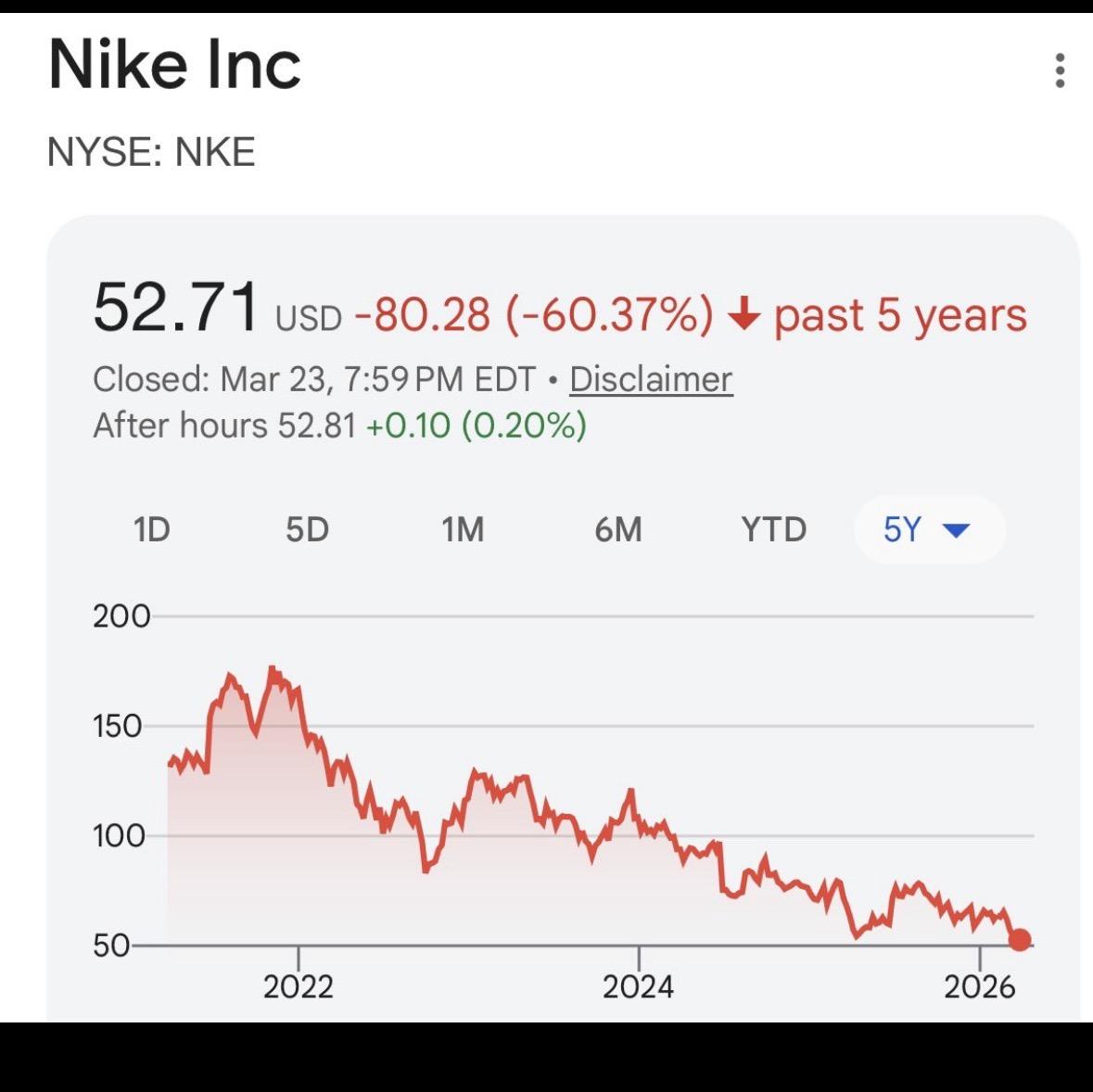Click the red endpoint dot on the chart
The width and height of the screenshot is (1093, 1092).
(x=1020, y=940)
